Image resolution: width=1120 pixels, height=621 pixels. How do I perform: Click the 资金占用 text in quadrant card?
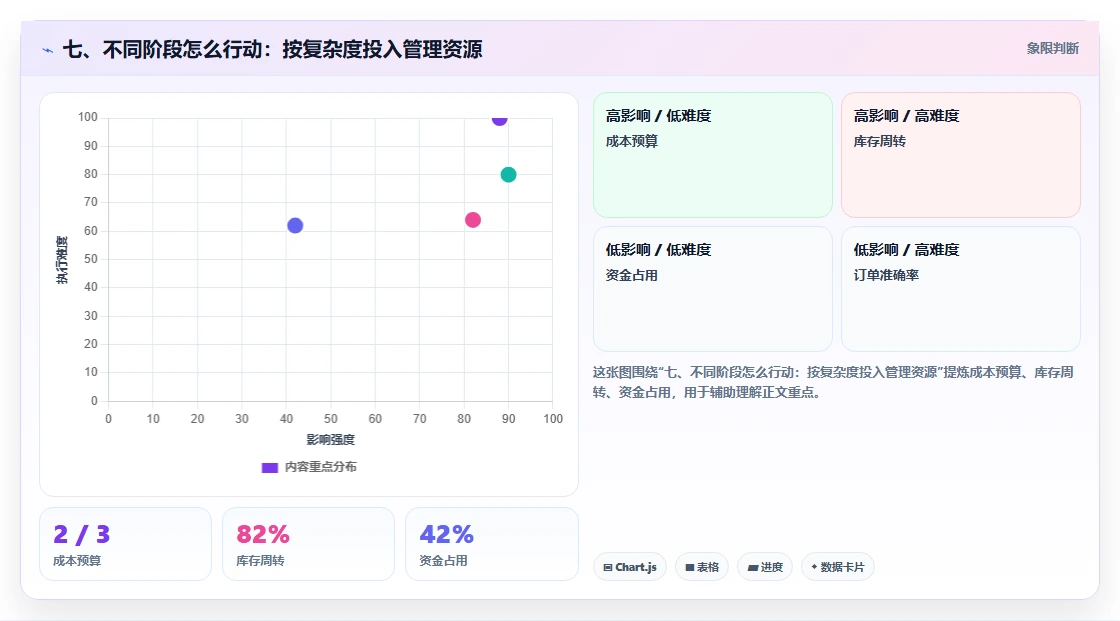click(631, 275)
